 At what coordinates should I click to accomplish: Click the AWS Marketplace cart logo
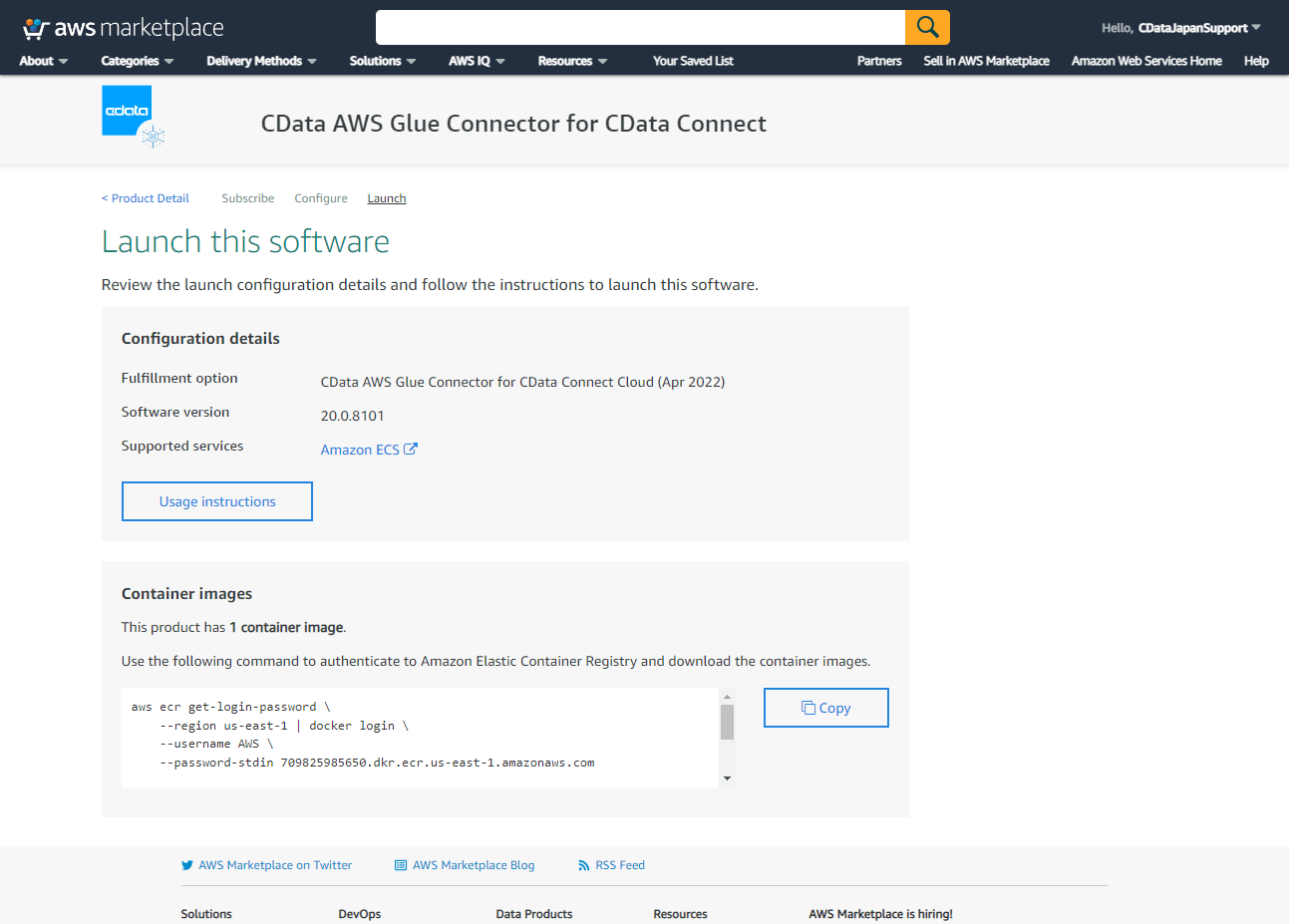(37, 28)
